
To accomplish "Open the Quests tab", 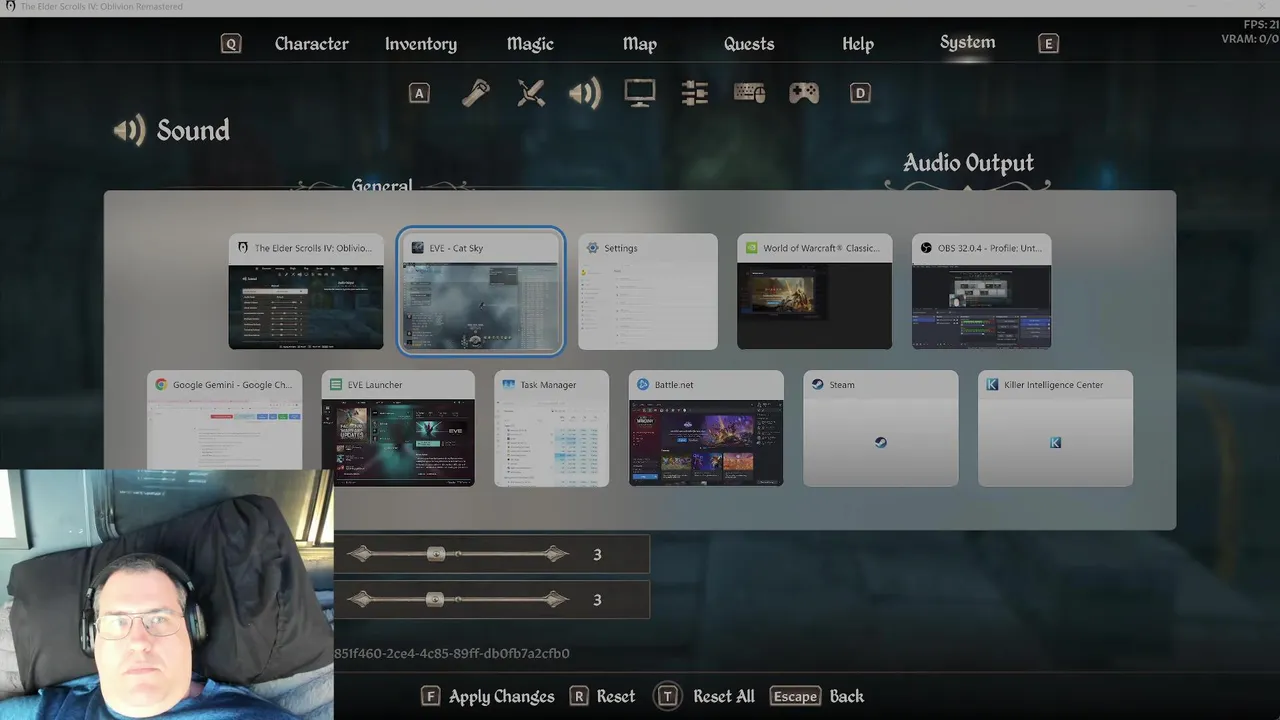I will pos(749,44).
